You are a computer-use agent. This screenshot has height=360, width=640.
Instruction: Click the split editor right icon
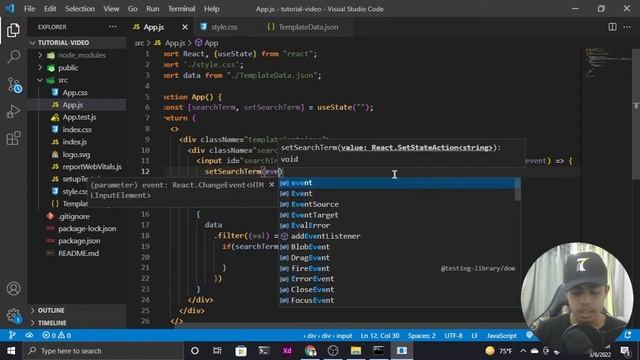[612, 27]
